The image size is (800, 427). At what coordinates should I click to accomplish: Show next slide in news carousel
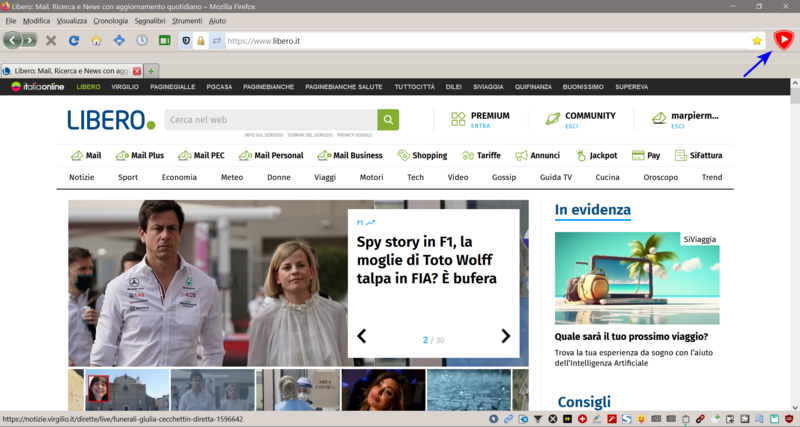tap(505, 336)
